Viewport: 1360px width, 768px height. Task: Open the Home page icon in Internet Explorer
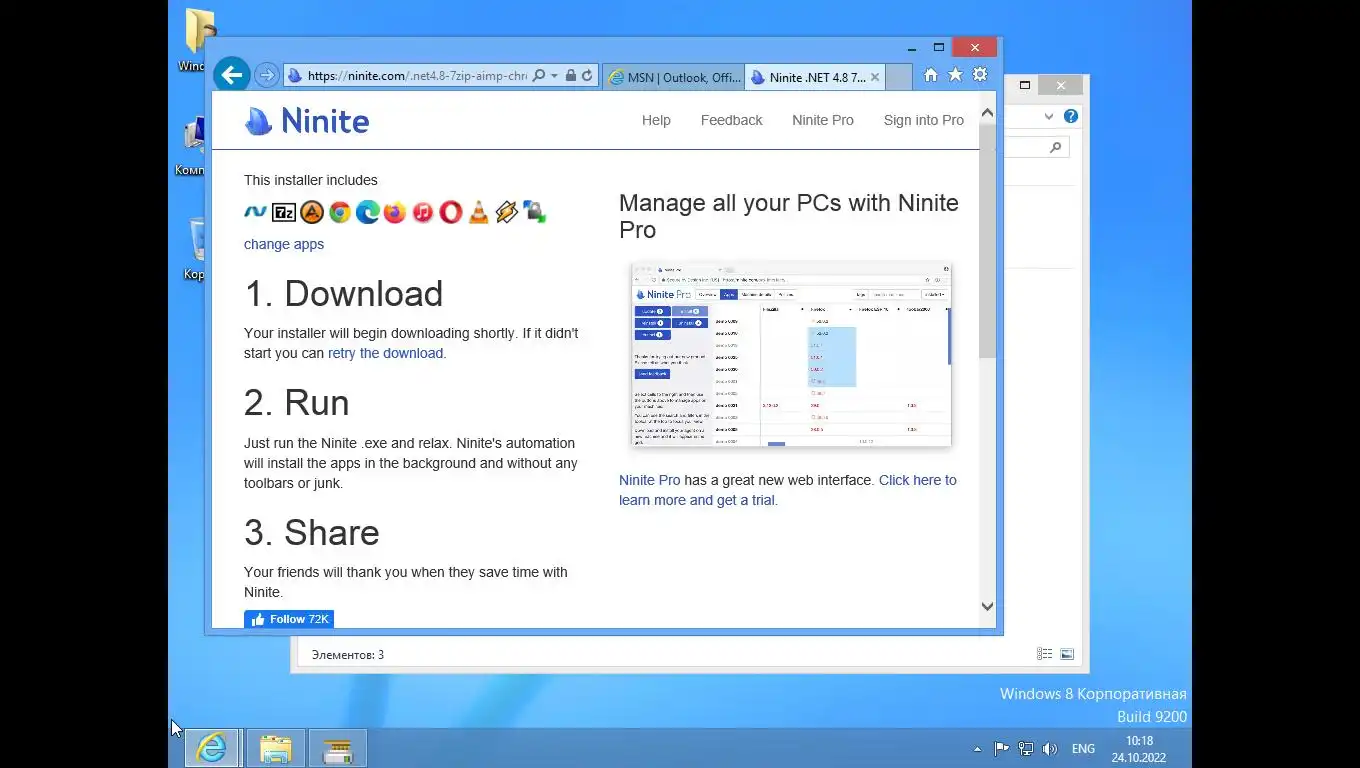(x=931, y=75)
